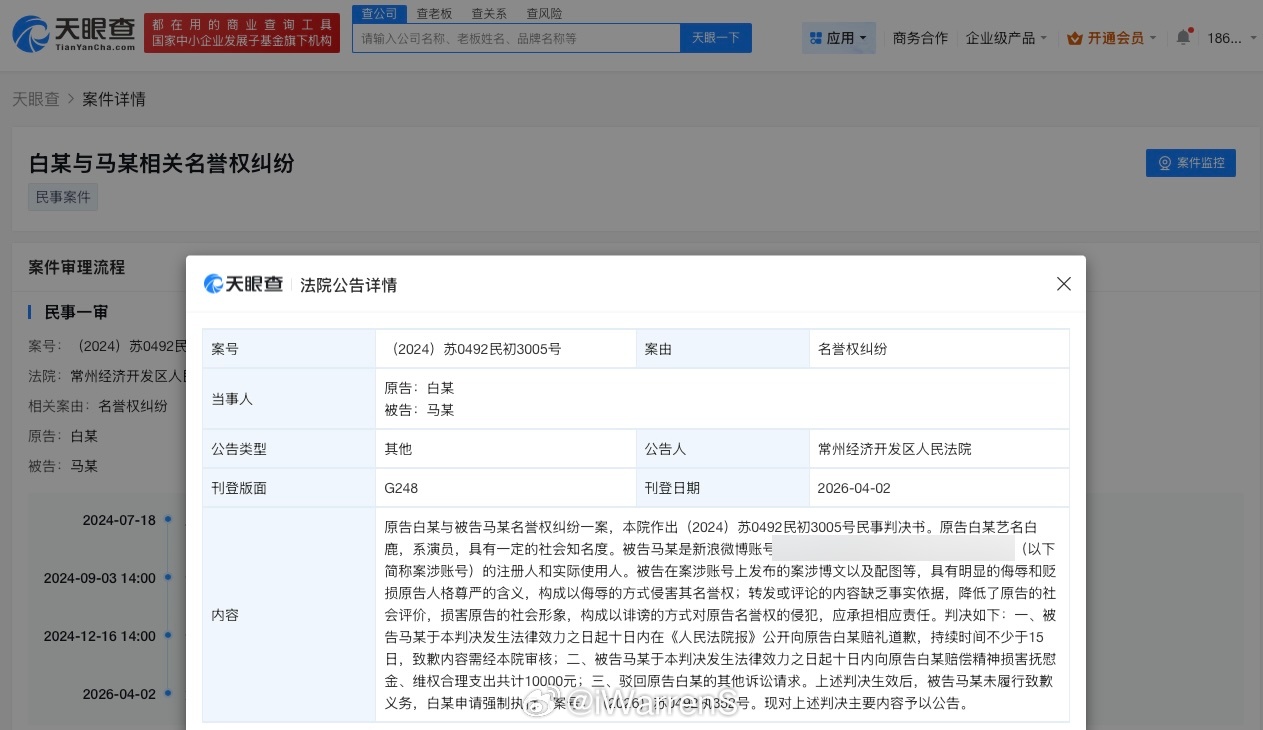Click the 天眼查 breadcrumb link

(x=36, y=99)
